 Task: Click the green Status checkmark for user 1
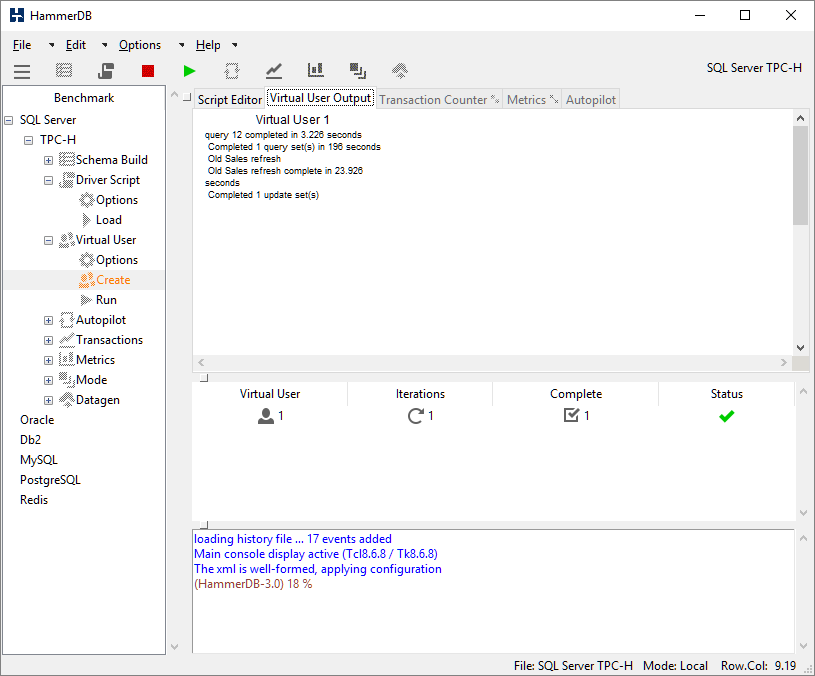click(727, 416)
